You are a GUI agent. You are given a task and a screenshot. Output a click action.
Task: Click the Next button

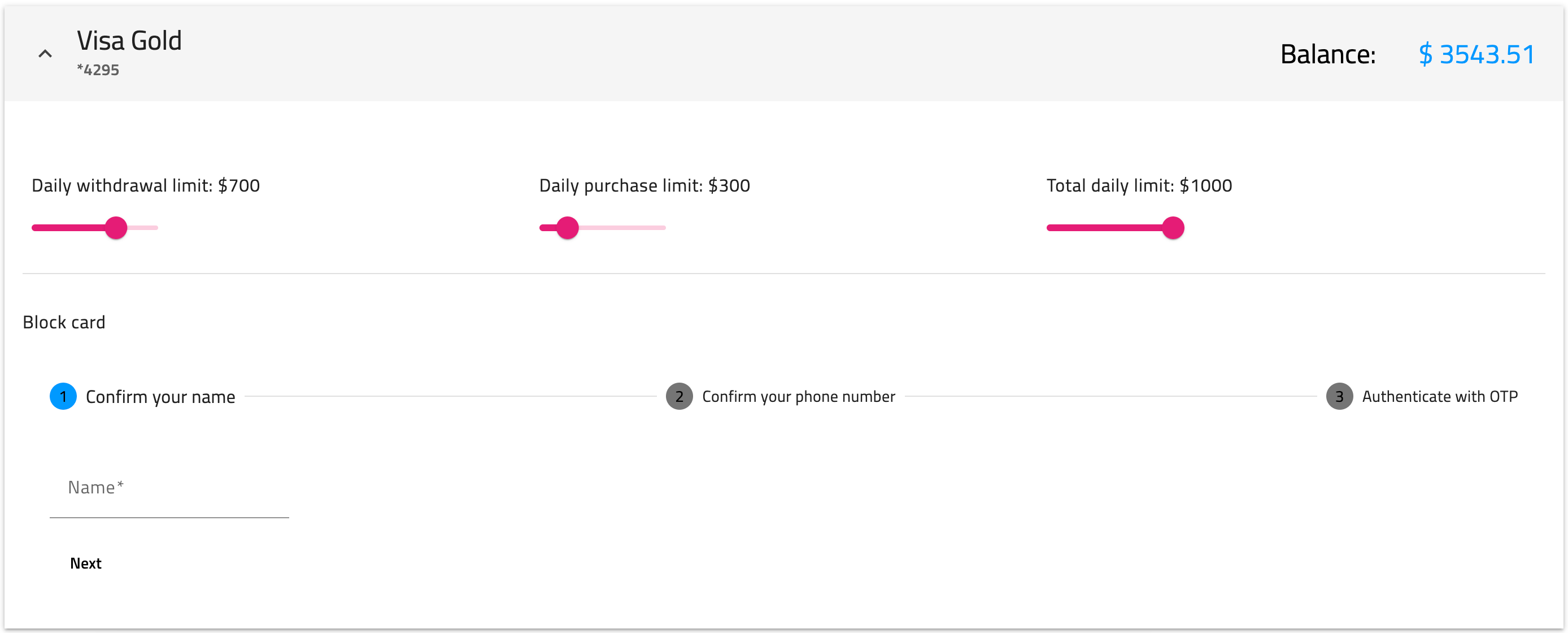86,563
